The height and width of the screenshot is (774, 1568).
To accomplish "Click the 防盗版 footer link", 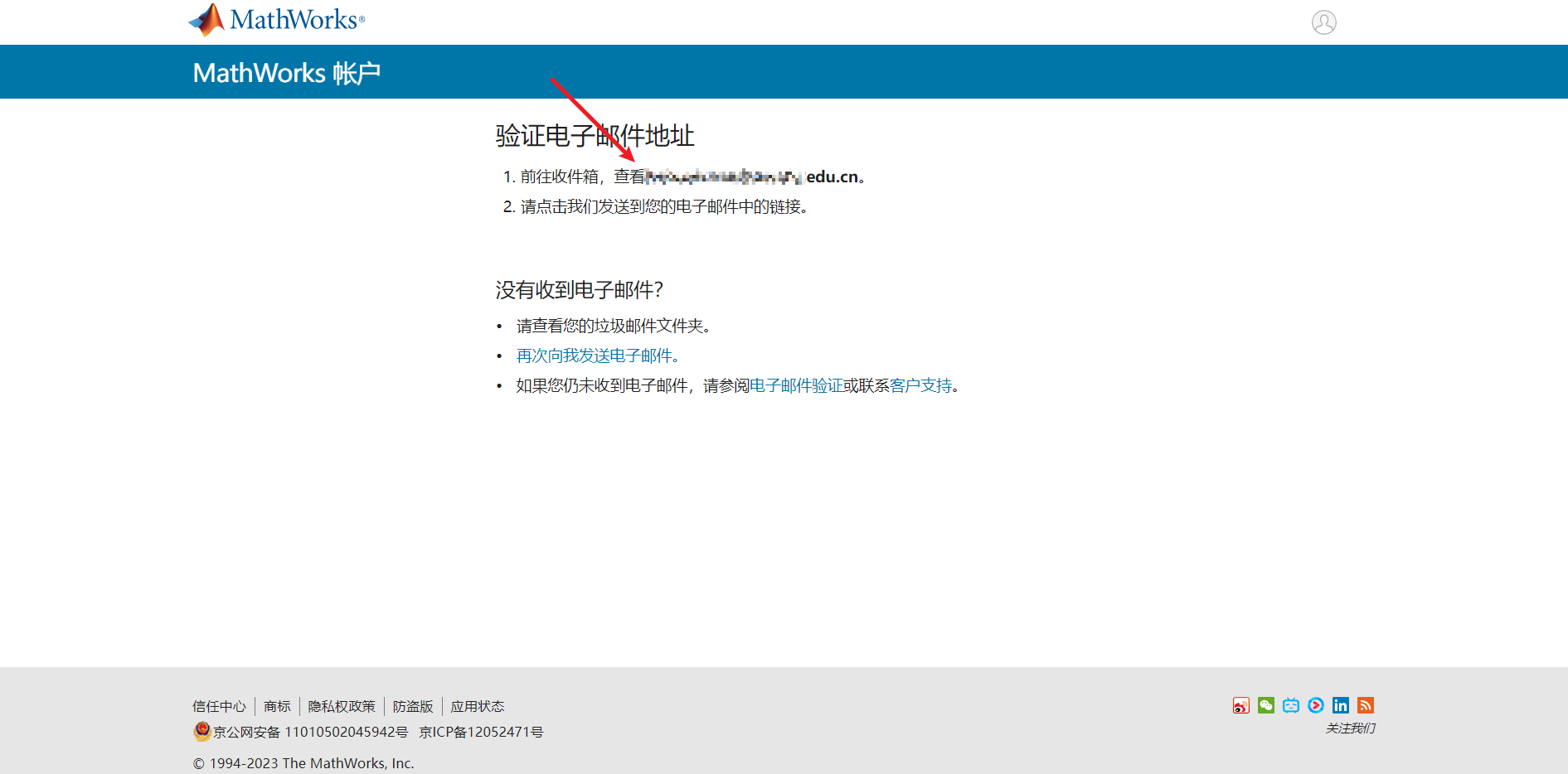I will (x=411, y=706).
